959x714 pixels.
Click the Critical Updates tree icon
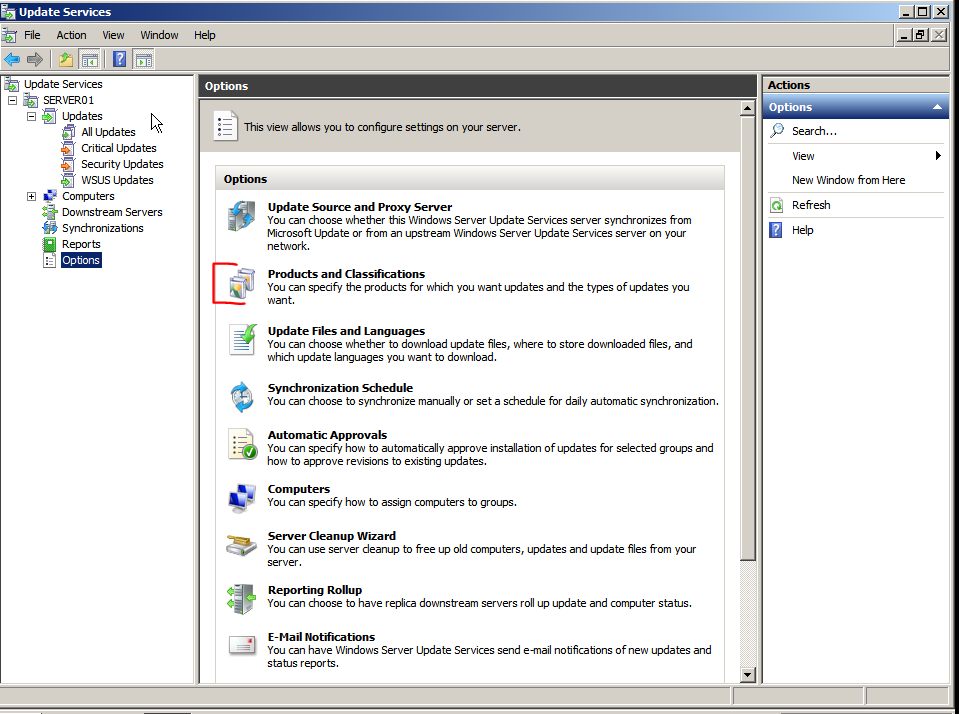tap(68, 148)
